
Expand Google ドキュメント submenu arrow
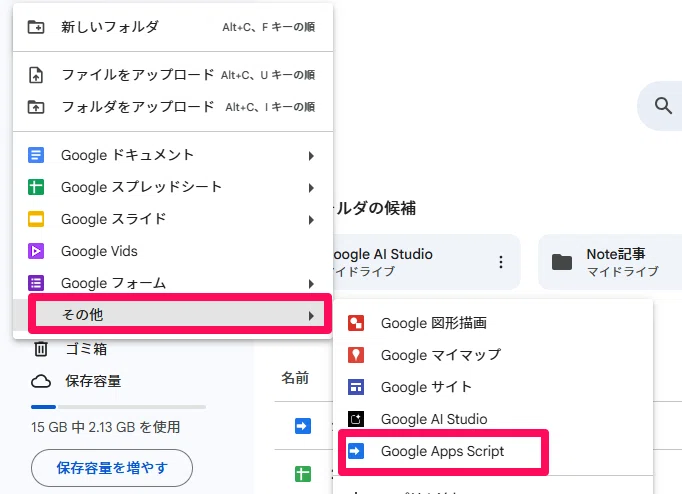311,156
